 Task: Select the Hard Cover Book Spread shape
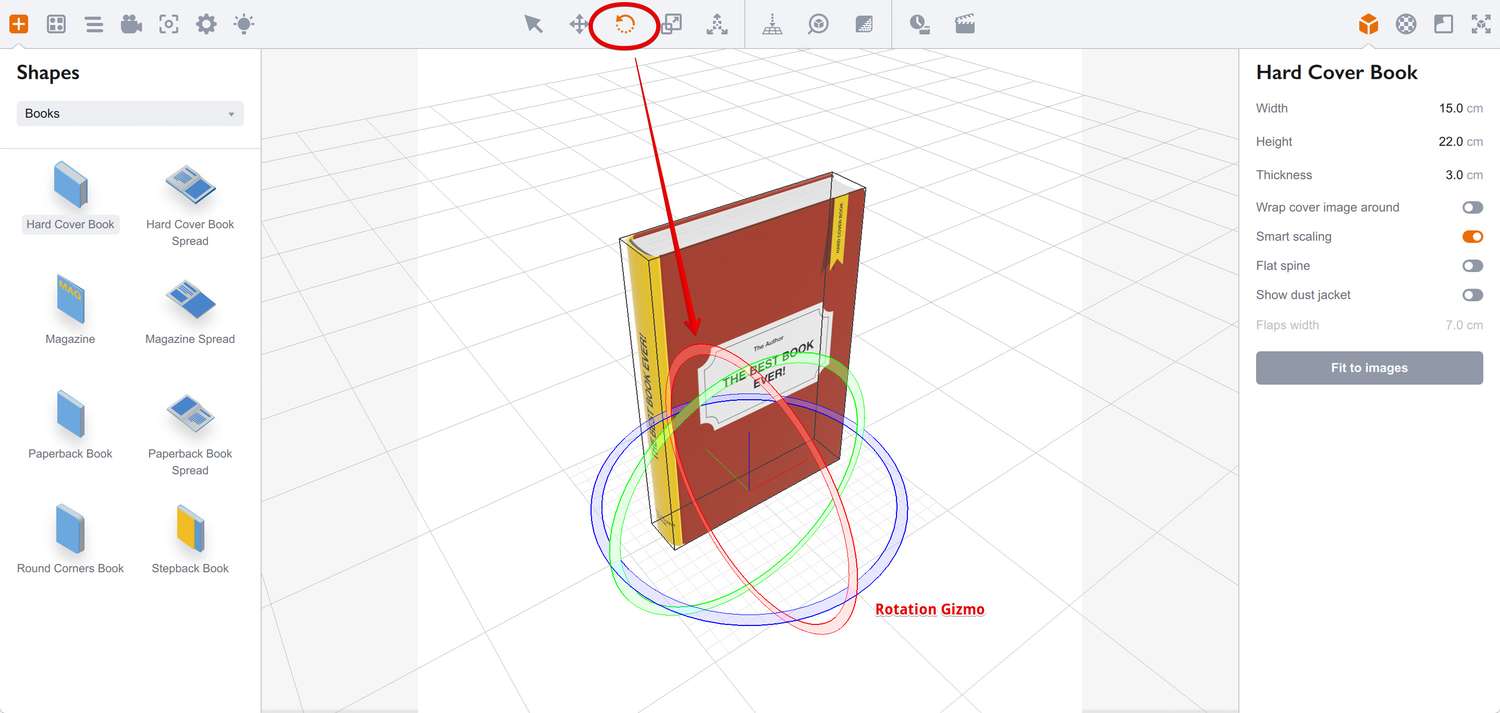[x=190, y=206]
